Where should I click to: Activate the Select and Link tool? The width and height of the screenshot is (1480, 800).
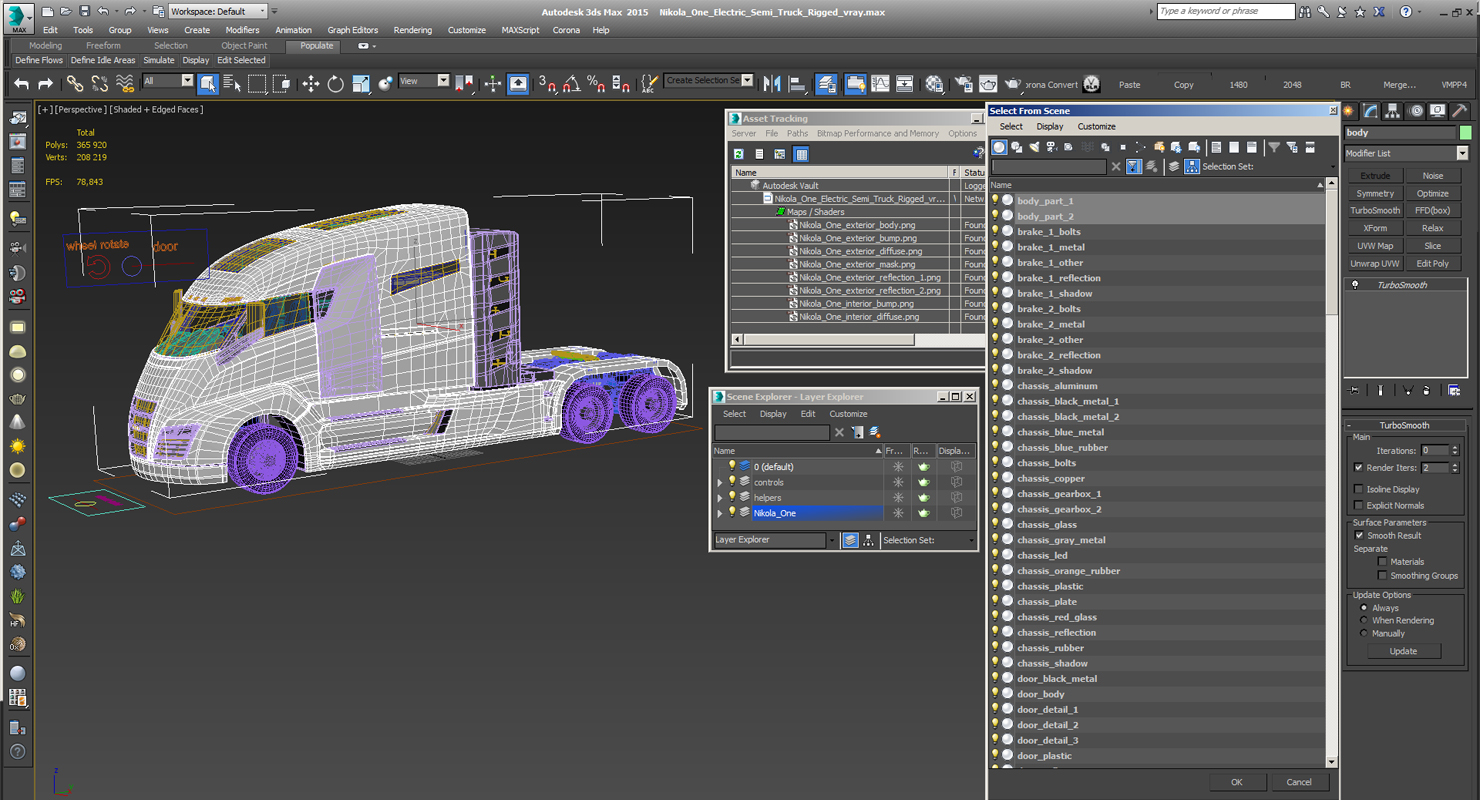pos(75,84)
